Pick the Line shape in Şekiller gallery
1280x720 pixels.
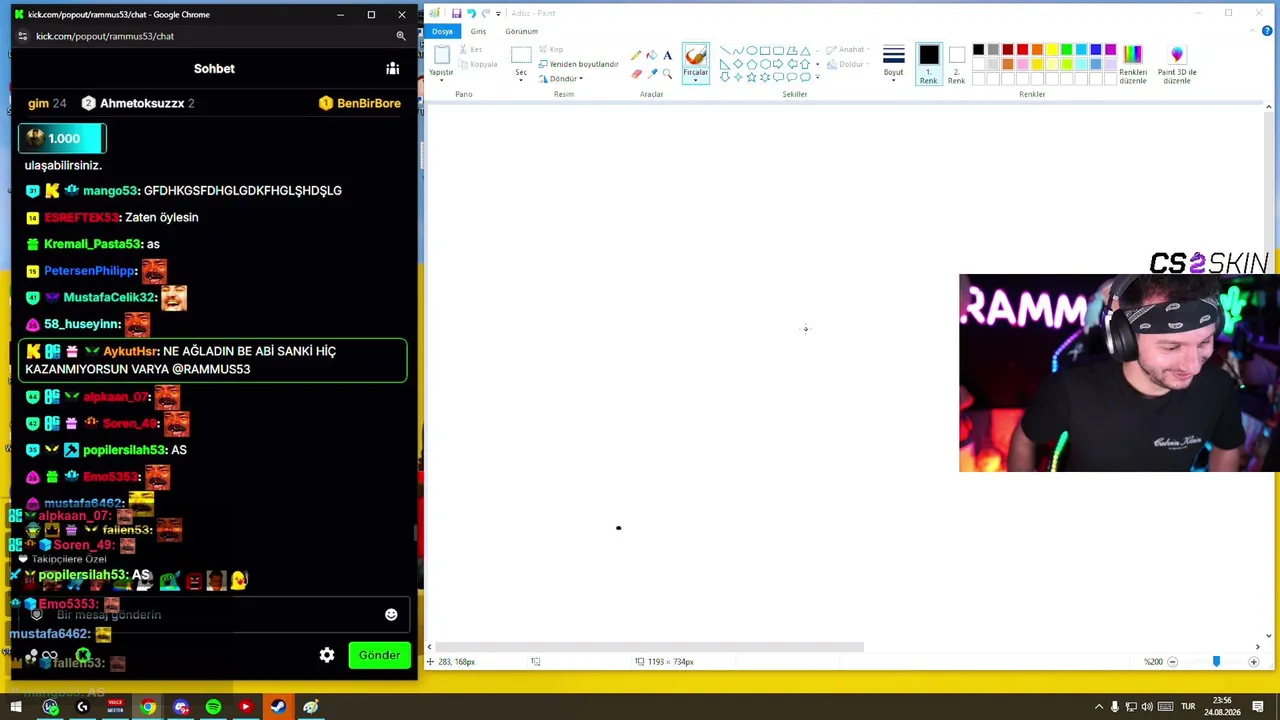click(725, 51)
